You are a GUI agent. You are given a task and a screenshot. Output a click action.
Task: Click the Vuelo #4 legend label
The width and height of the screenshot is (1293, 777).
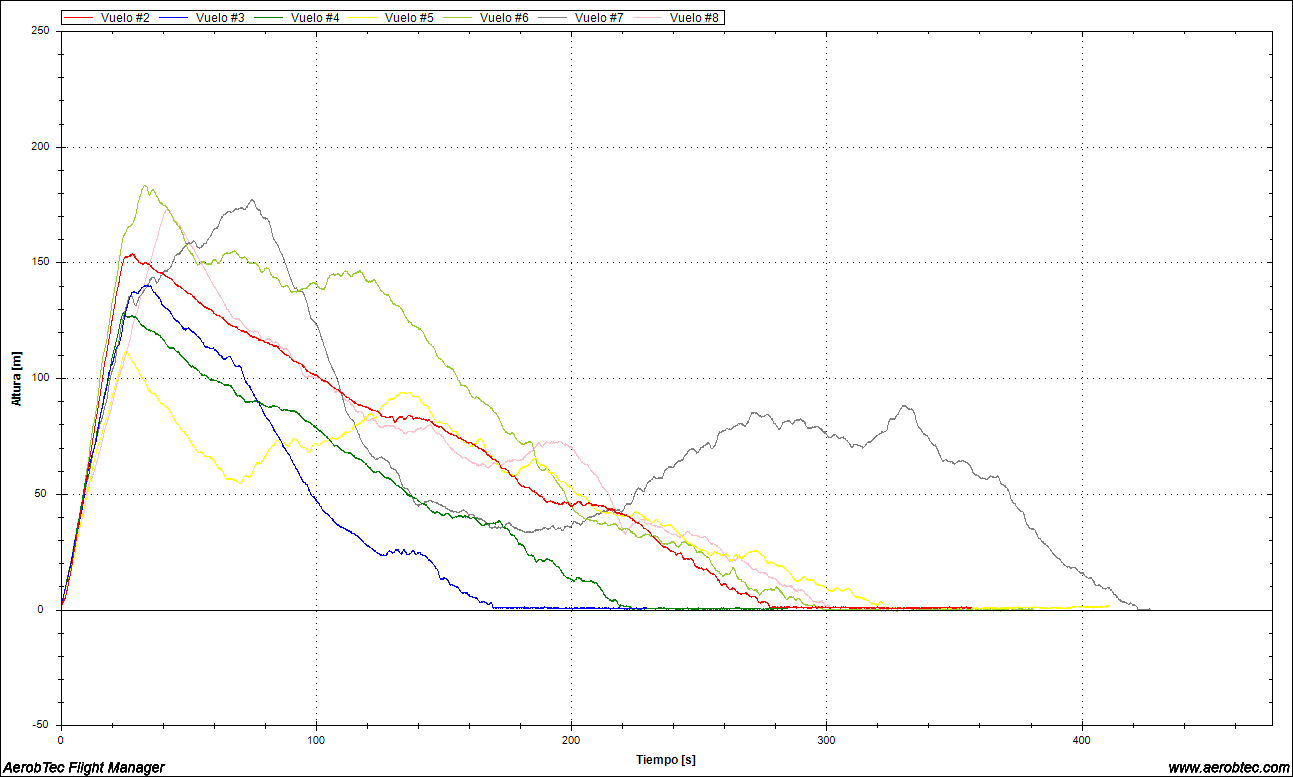point(315,18)
